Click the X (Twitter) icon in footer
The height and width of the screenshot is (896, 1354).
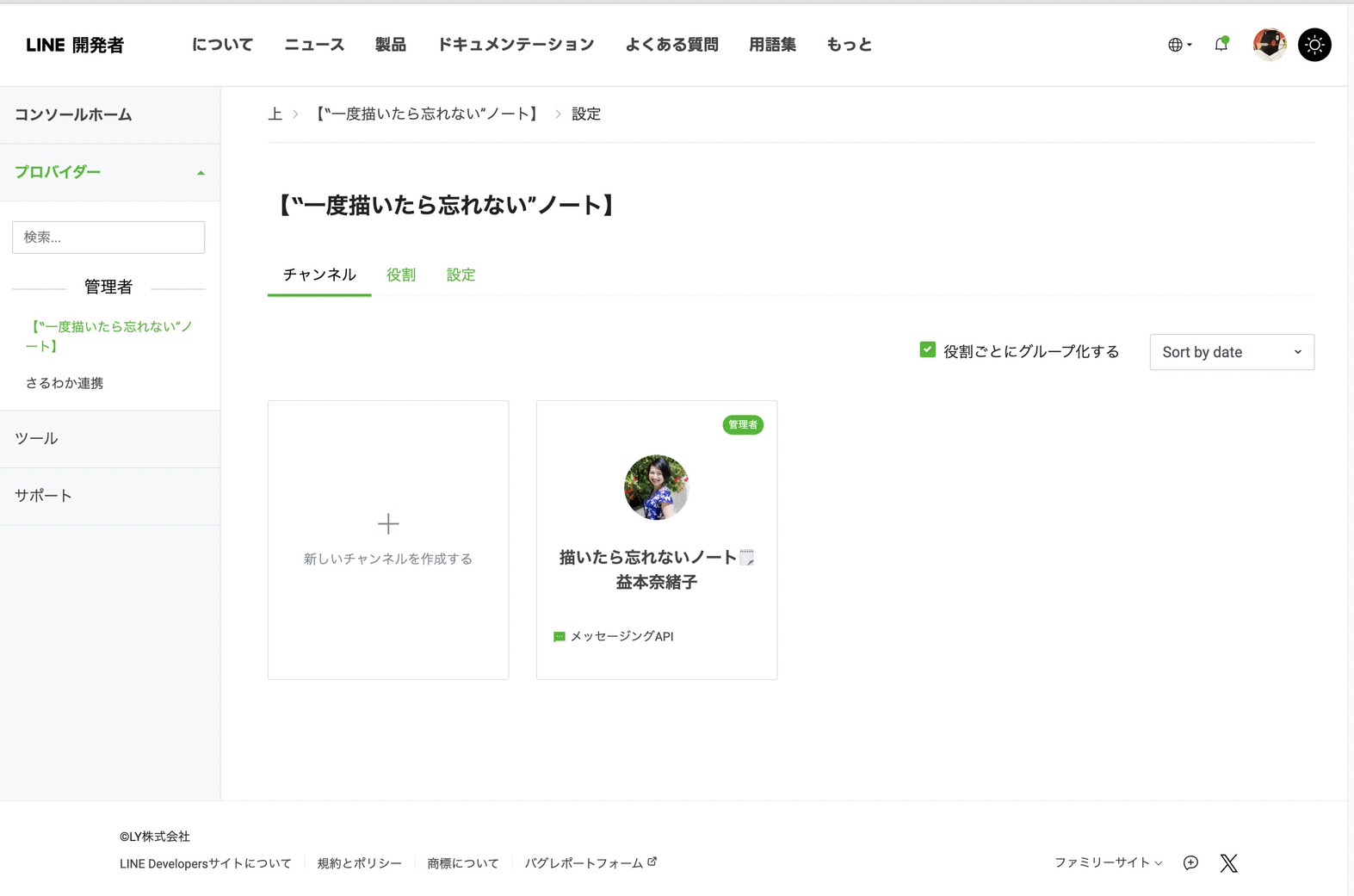(x=1228, y=863)
